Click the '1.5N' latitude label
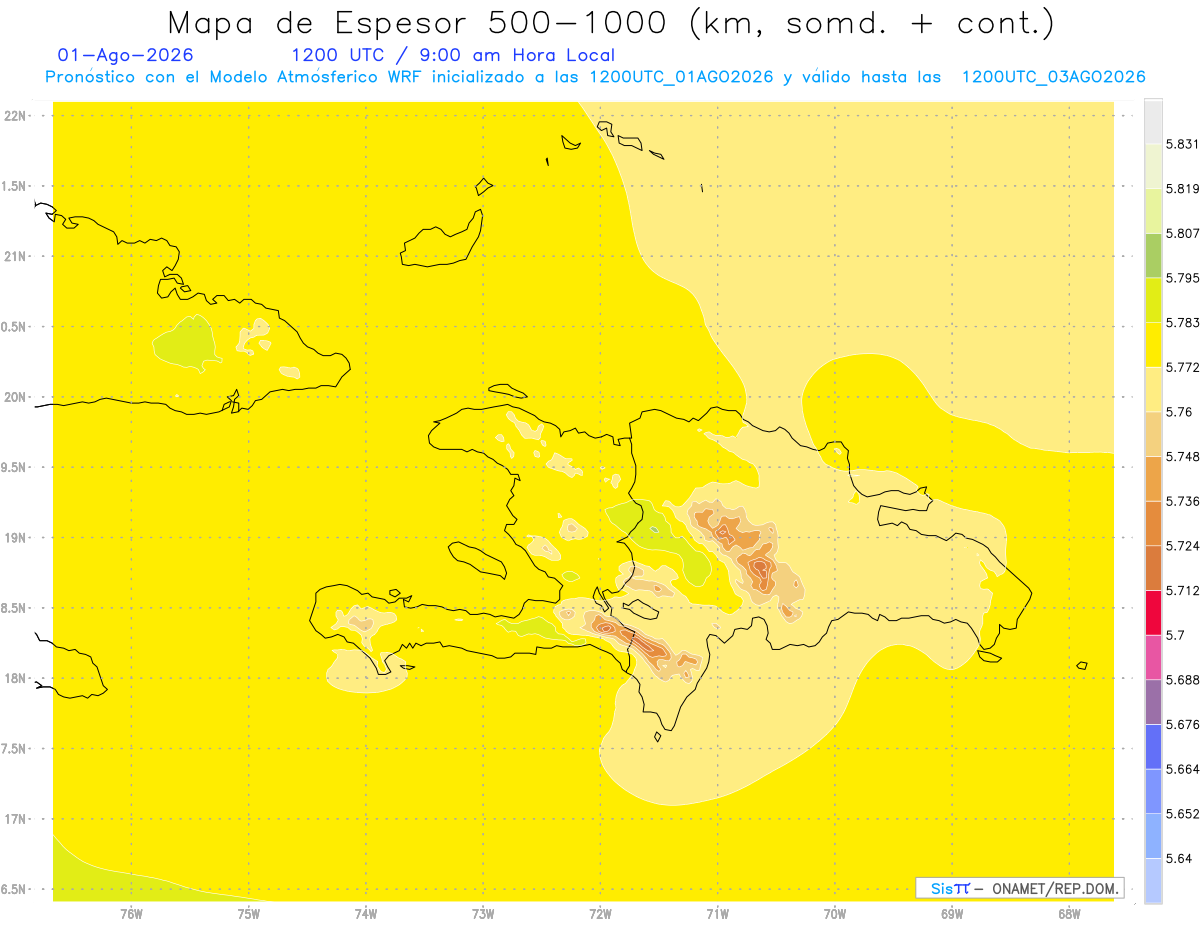The height and width of the screenshot is (927, 1200). (15, 187)
